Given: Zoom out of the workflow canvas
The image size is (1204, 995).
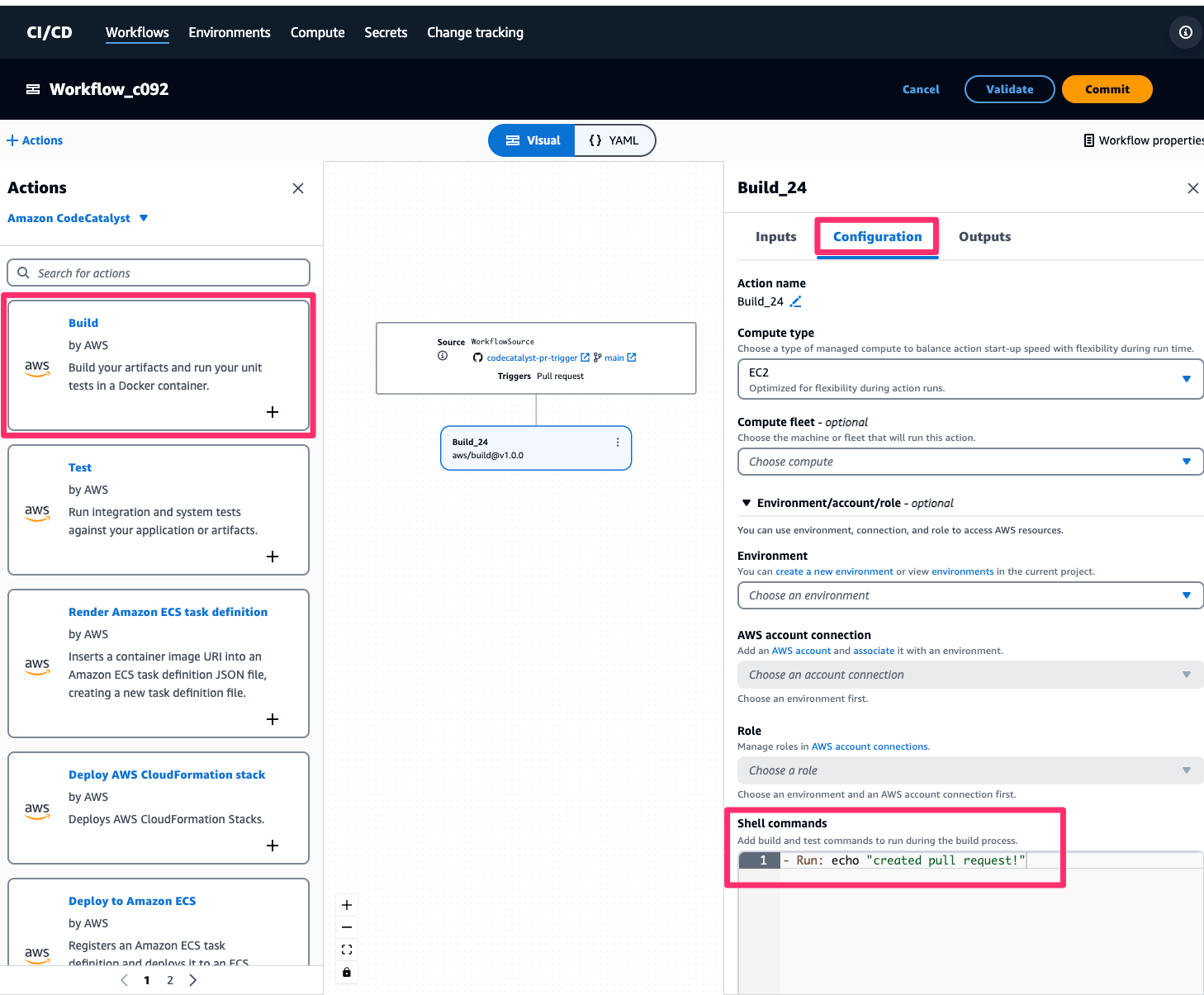Looking at the screenshot, I should tap(347, 927).
